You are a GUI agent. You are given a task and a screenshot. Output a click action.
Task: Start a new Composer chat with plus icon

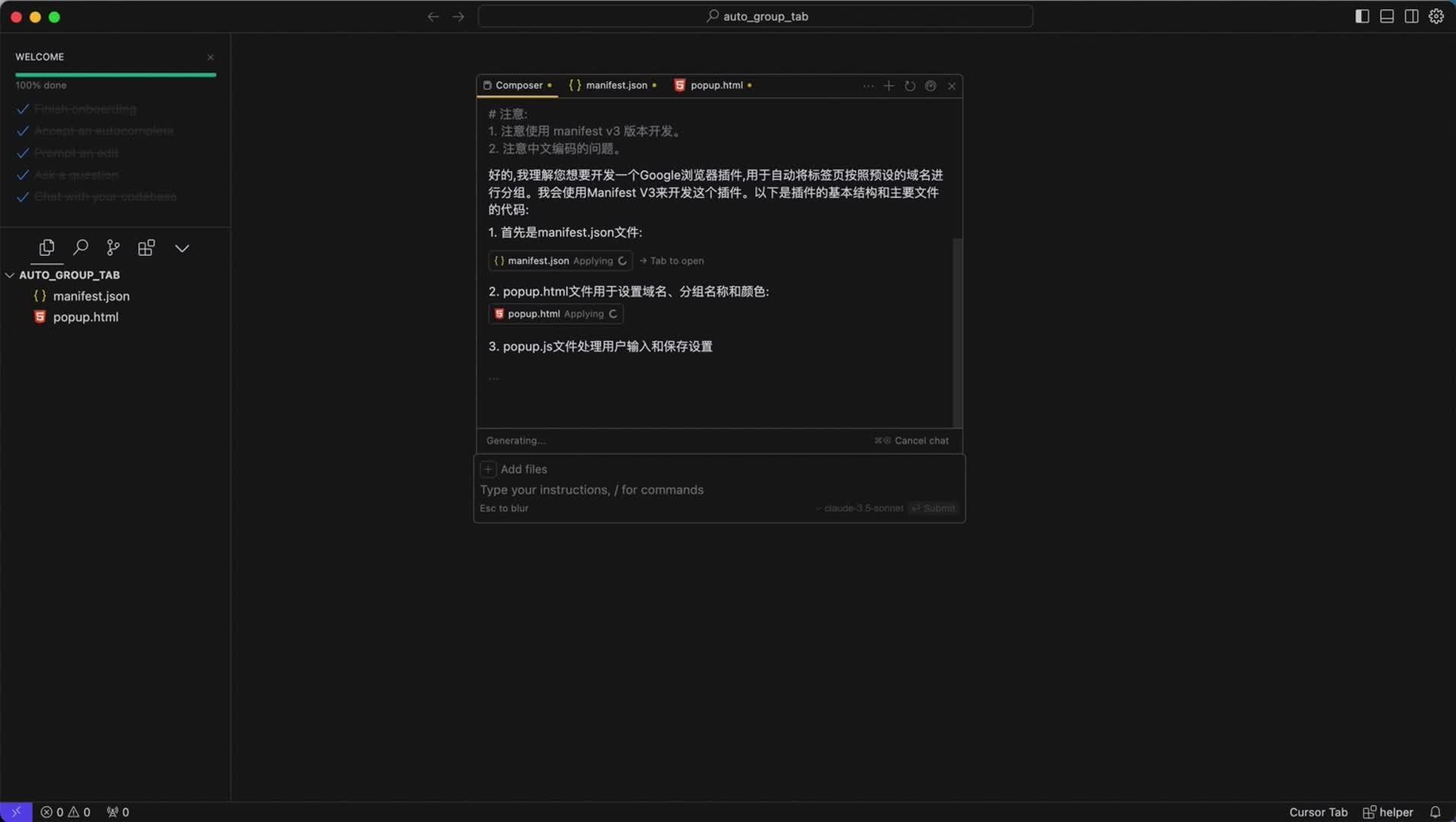coord(888,85)
